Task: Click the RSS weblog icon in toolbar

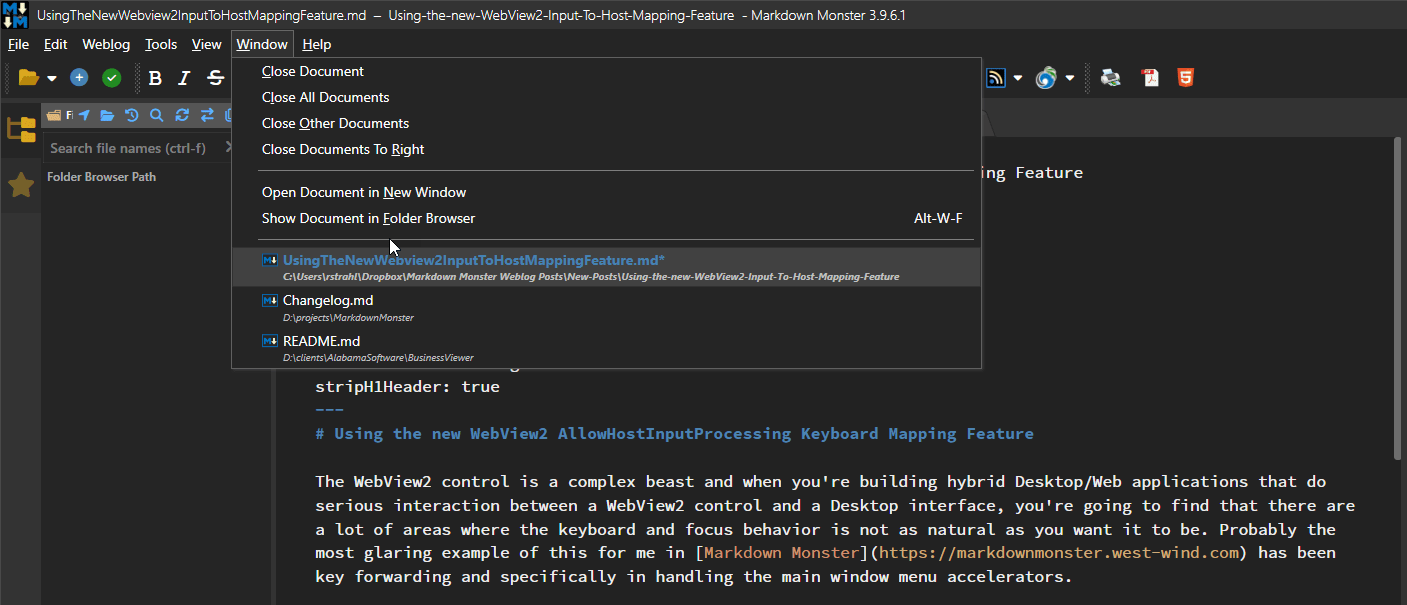Action: 996,78
